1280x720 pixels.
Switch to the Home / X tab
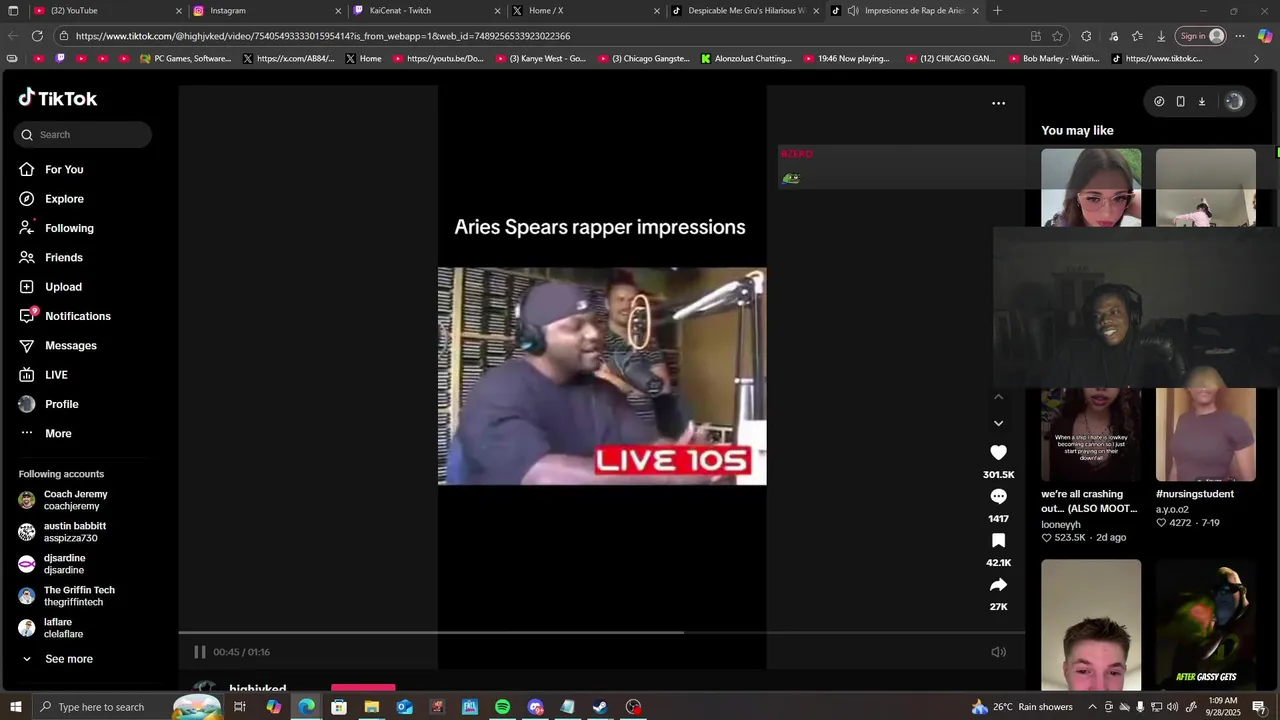pos(586,11)
